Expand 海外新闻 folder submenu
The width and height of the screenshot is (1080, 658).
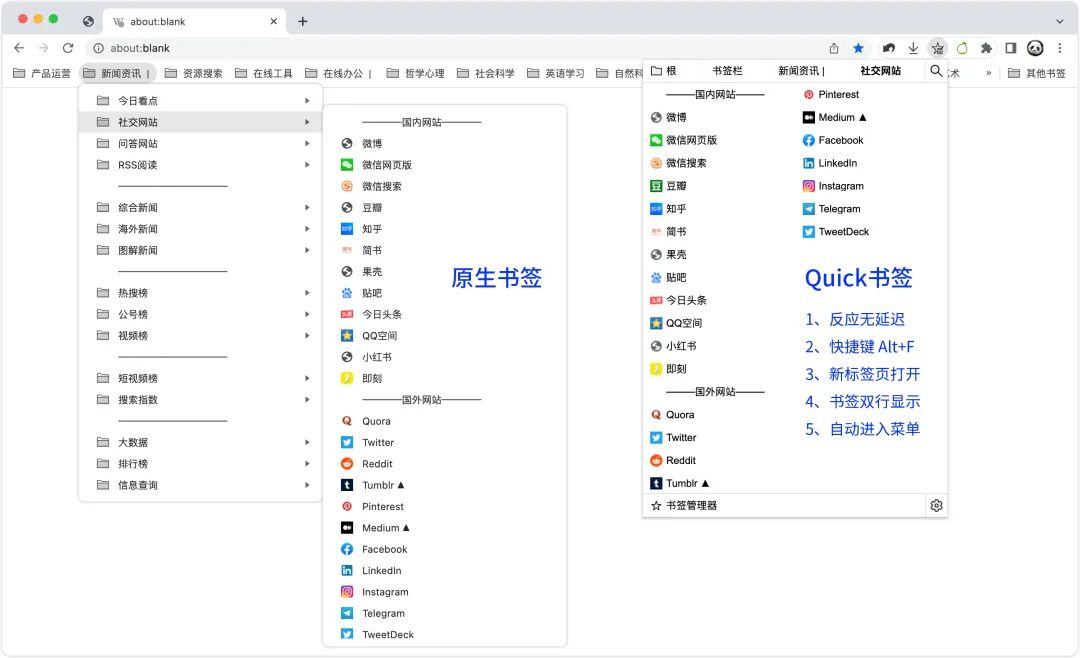(x=201, y=229)
